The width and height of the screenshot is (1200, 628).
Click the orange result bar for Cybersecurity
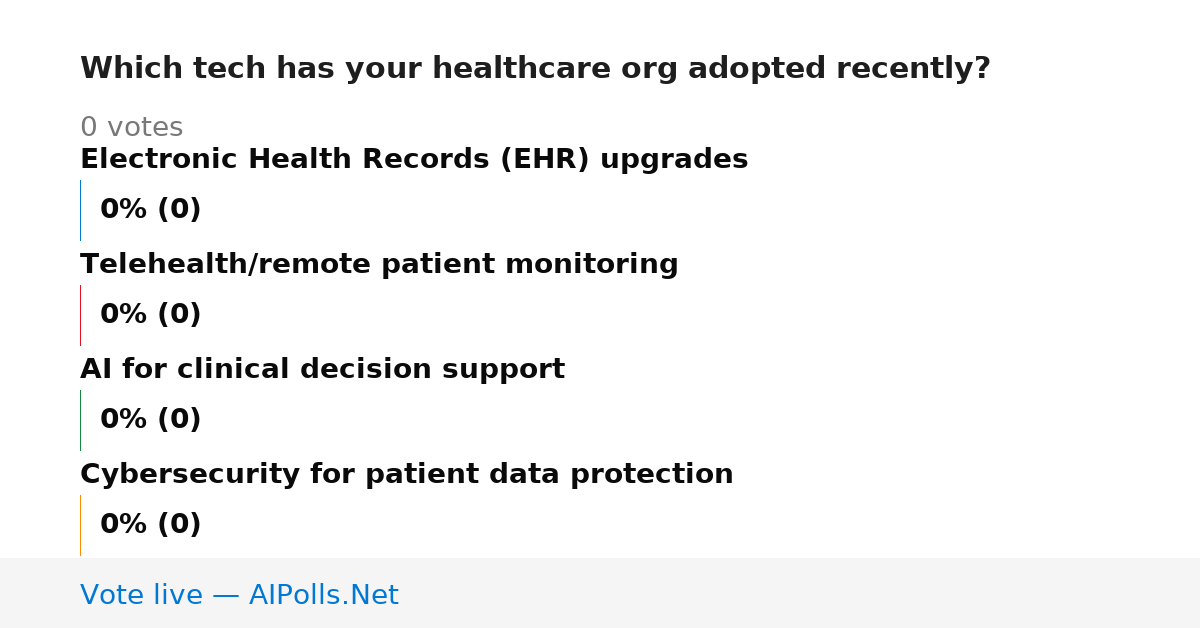pos(80,525)
